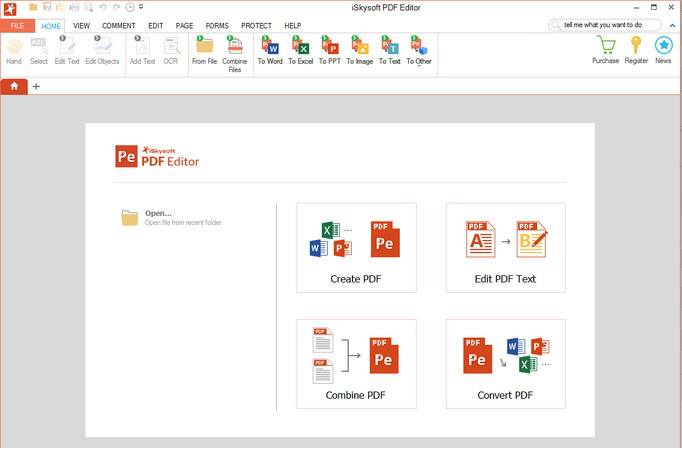Open the Purchase cart icon

point(605,50)
